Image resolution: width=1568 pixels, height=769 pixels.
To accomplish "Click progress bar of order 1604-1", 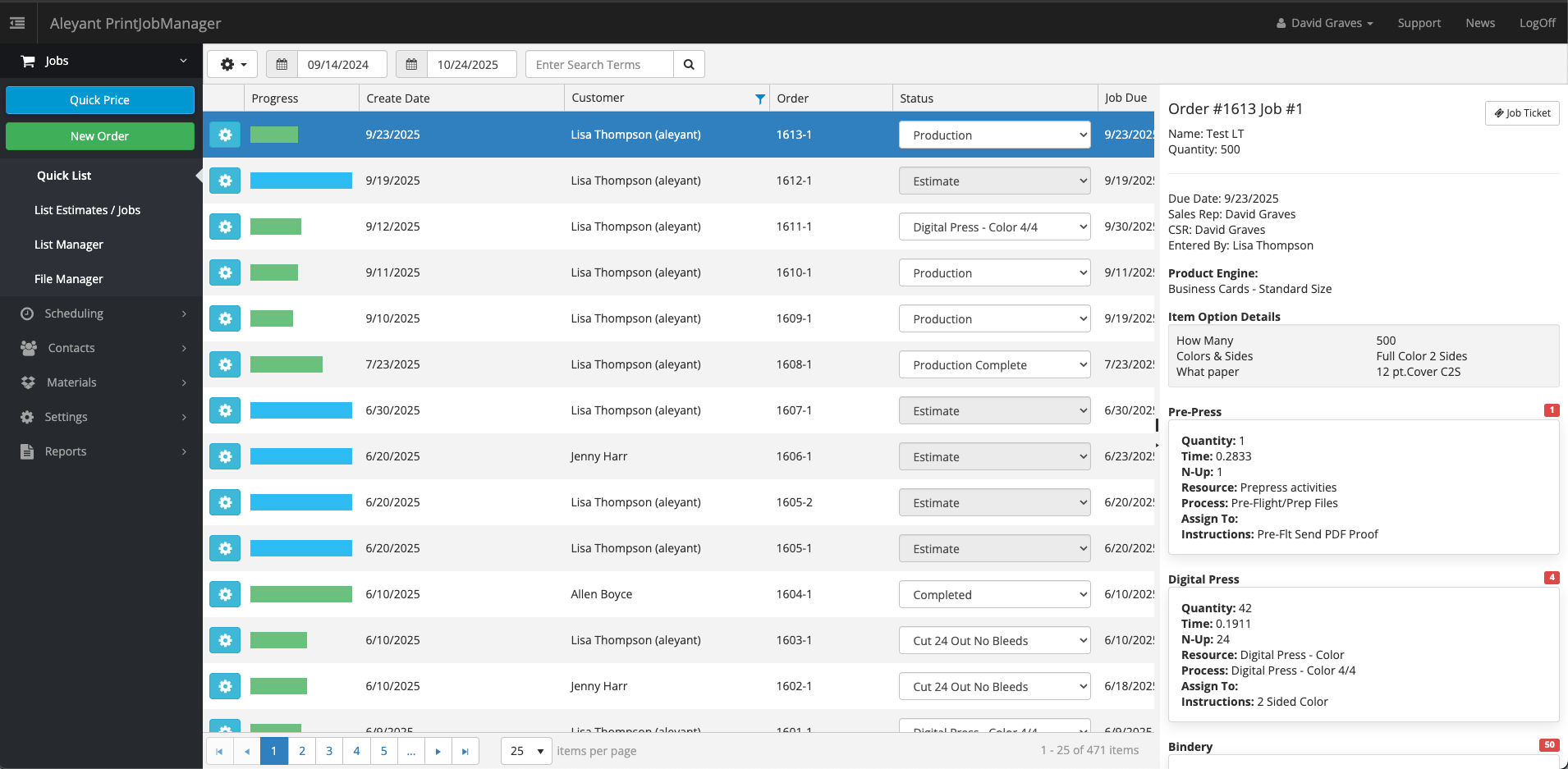I will (301, 594).
